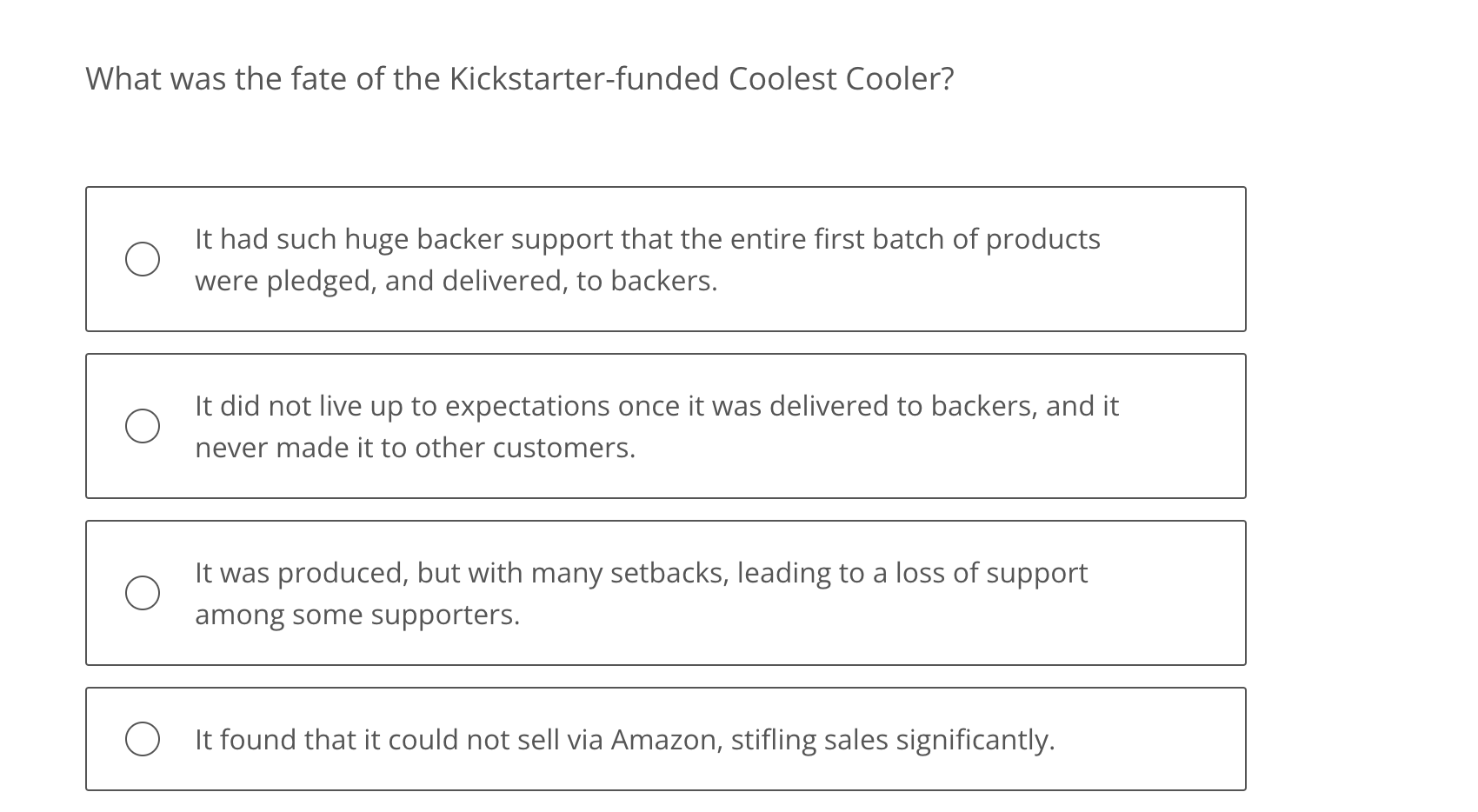The height and width of the screenshot is (812, 1478).
Task: Click the answer text 'It had such huge backer support'
Action: [x=348, y=239]
